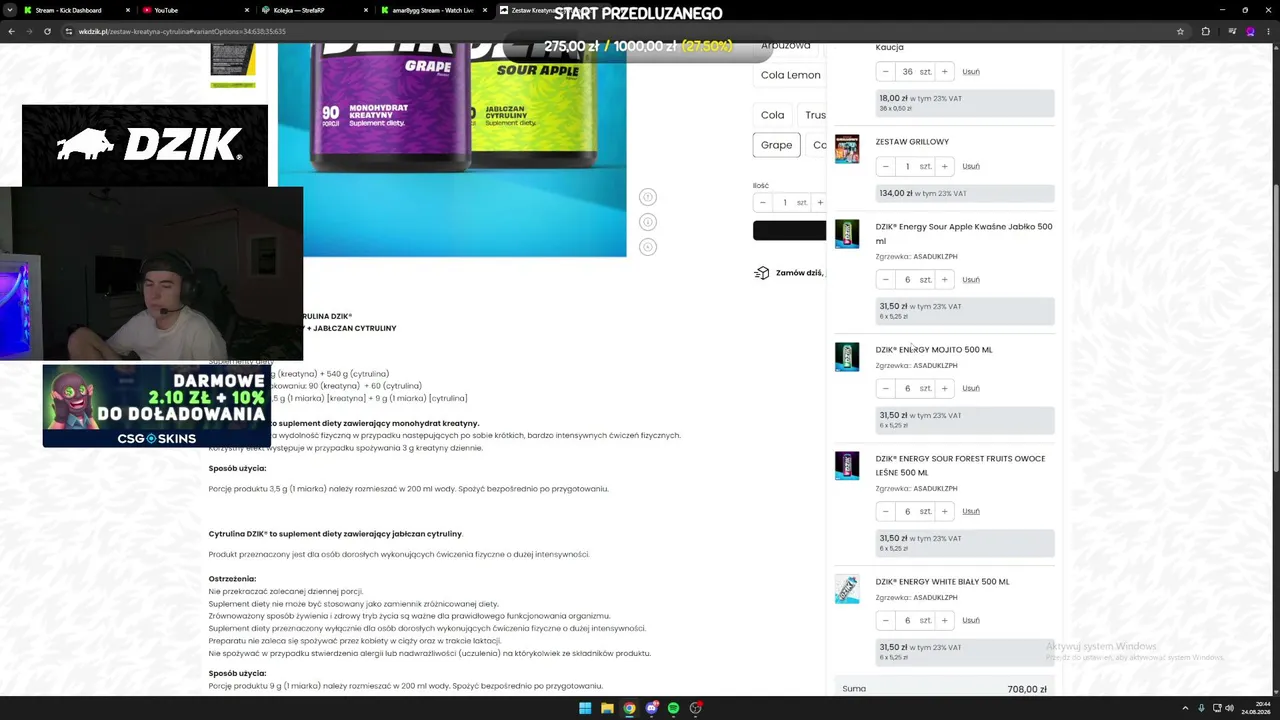Close the YouTube browser tab
The image size is (1280, 720).
pos(246,10)
